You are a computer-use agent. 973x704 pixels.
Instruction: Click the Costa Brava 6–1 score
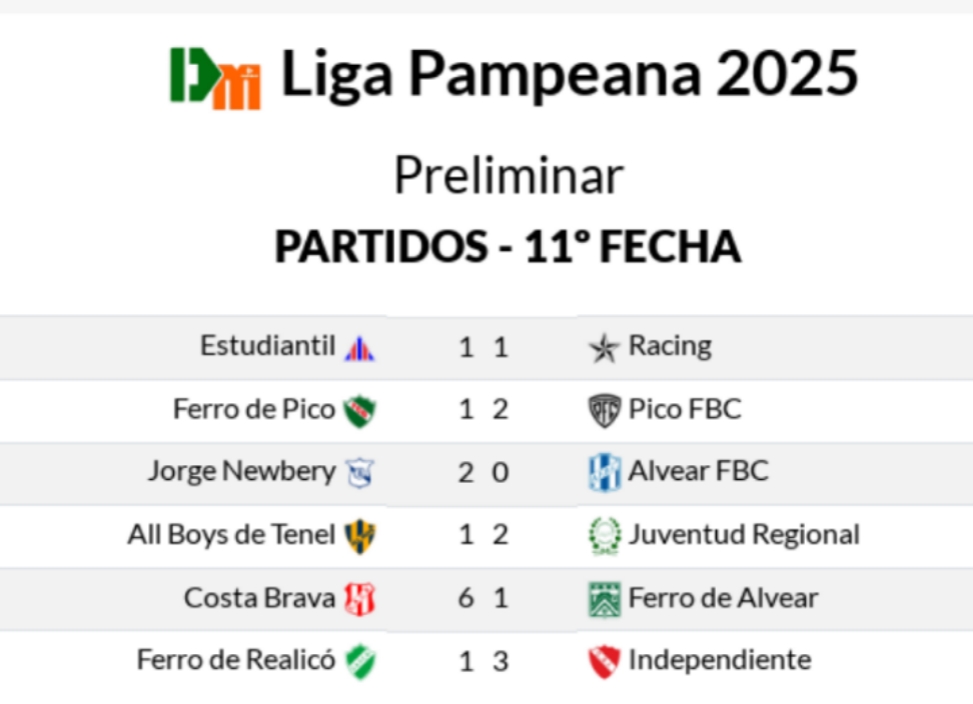tap(484, 598)
